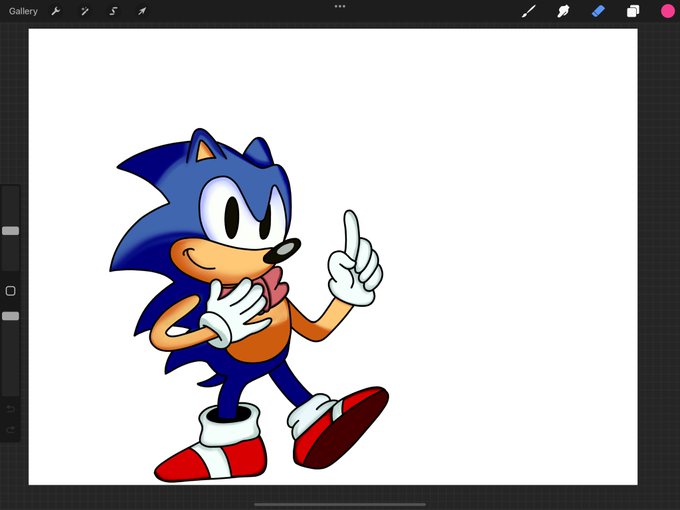Activate the Selection tool

(x=113, y=11)
